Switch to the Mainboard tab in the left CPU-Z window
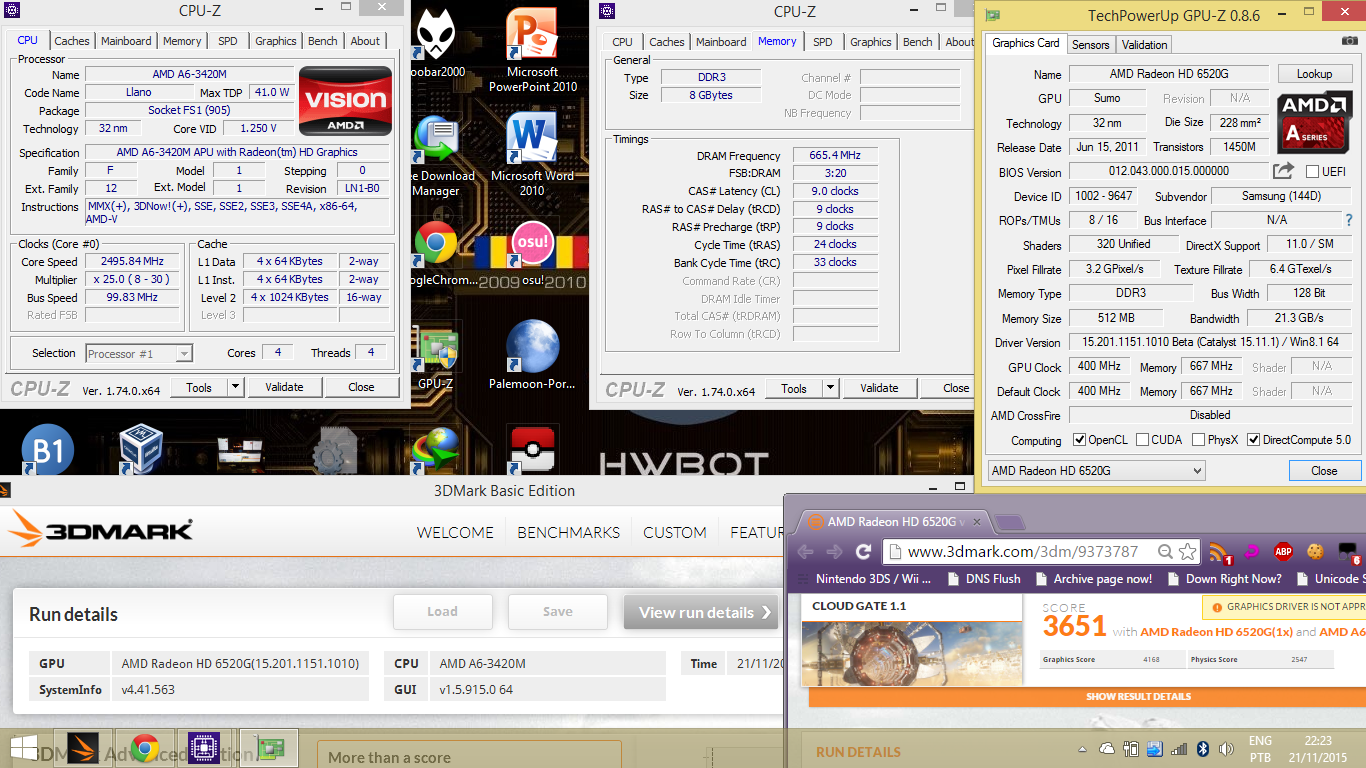1366x768 pixels. pyautogui.click(x=125, y=41)
